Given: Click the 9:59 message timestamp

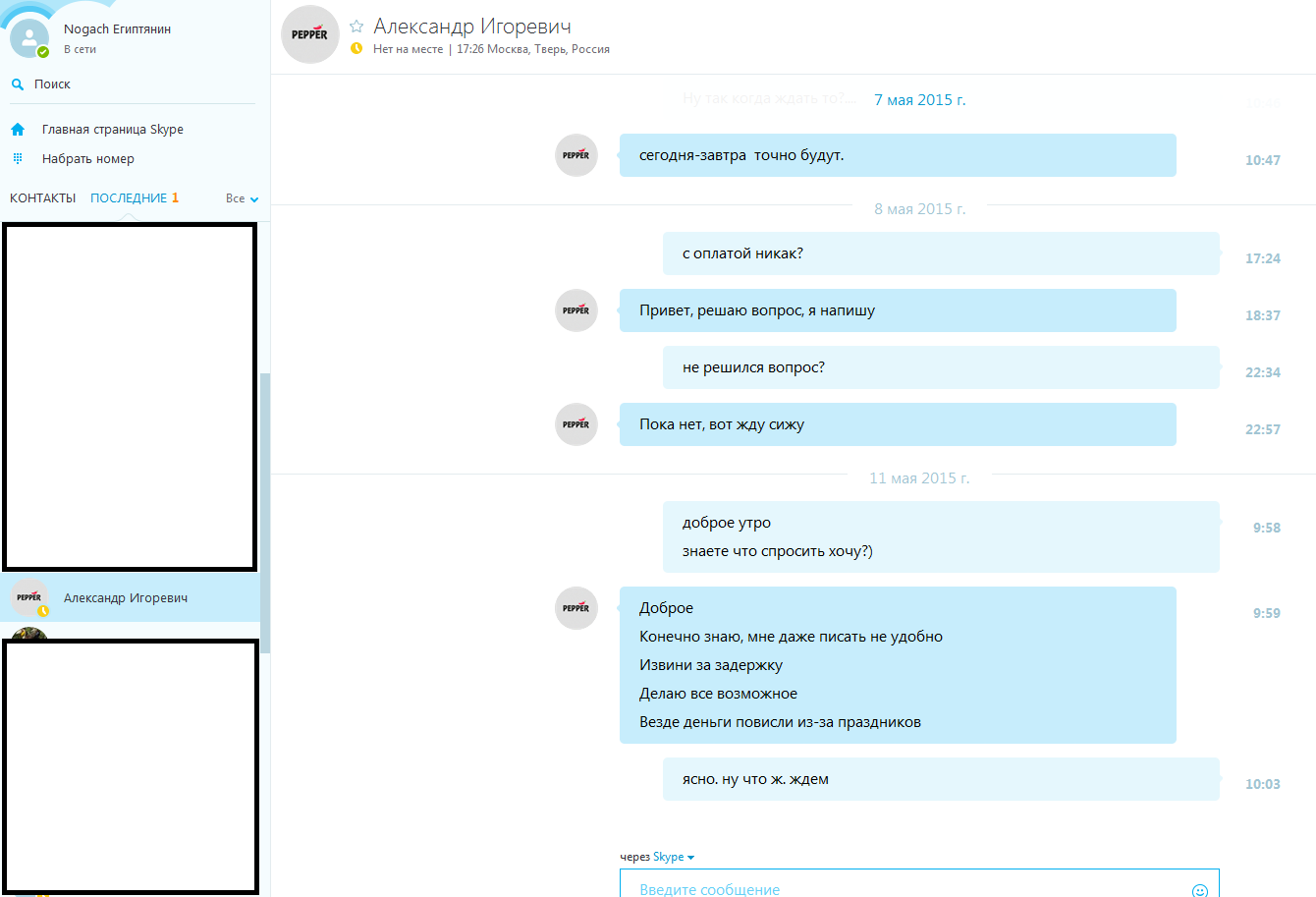Looking at the screenshot, I should 1267,613.
